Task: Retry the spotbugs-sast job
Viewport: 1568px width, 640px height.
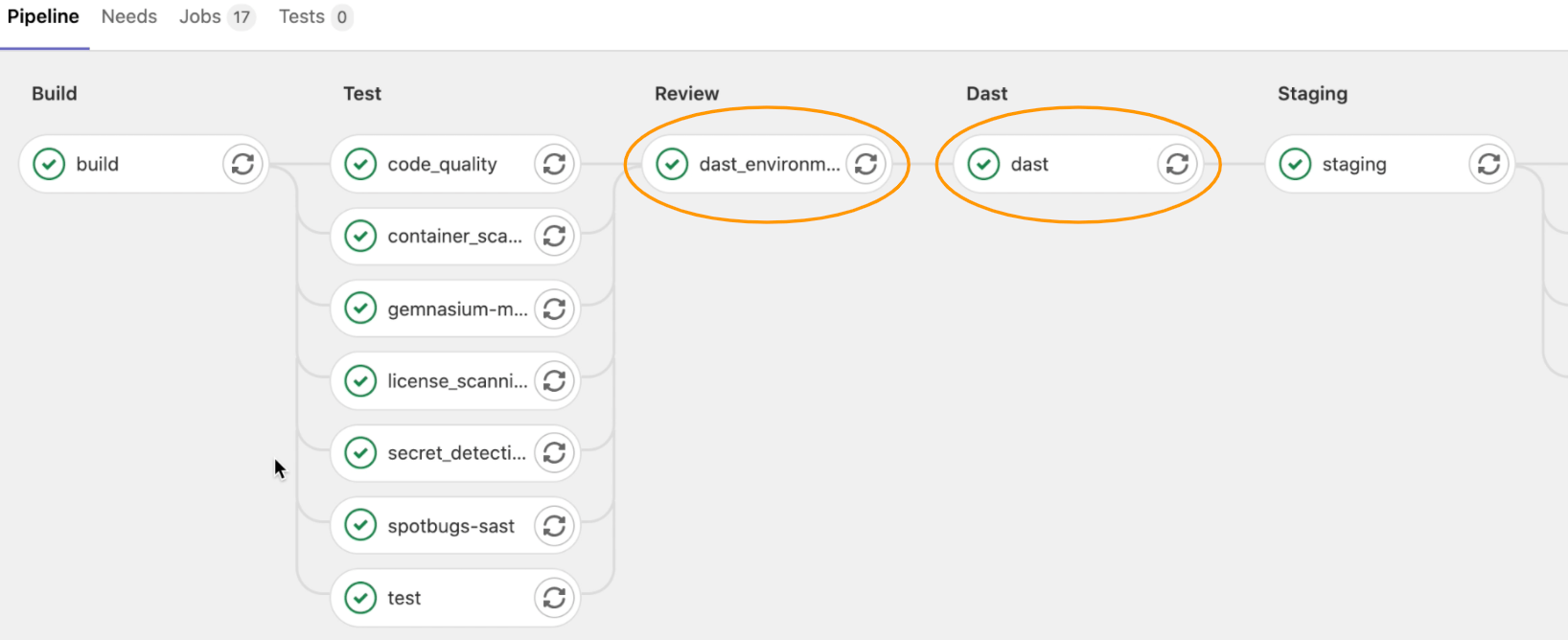Action: point(554,526)
